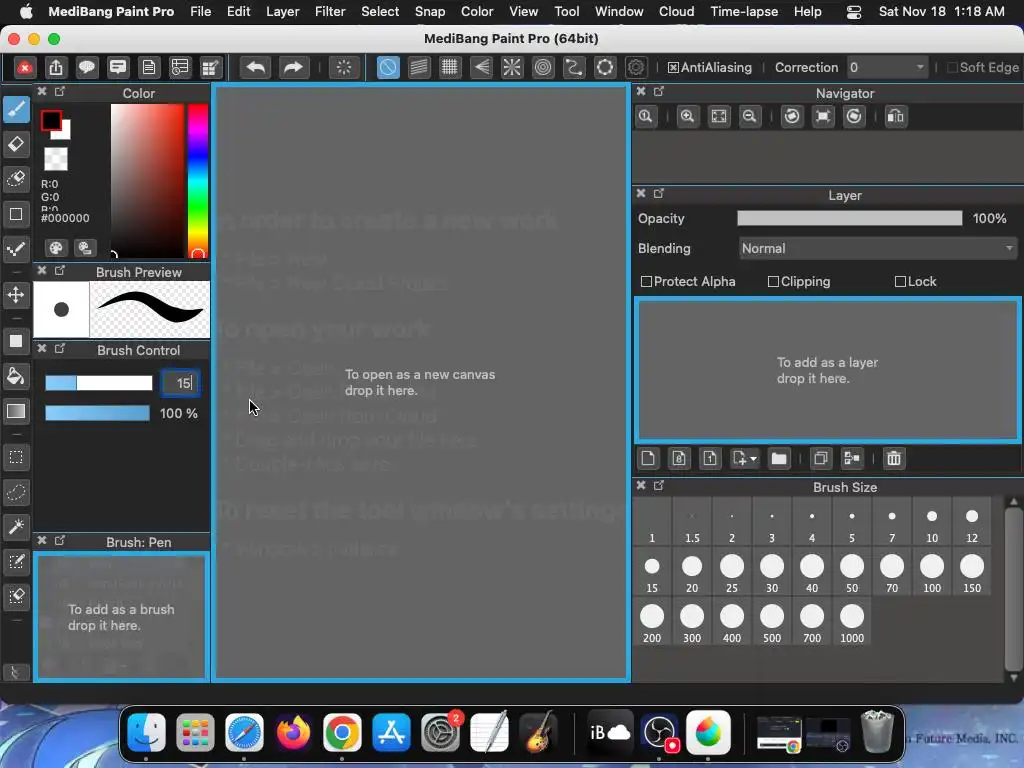1024x768 pixels.
Task: Select the Eraser tool
Action: [x=16, y=144]
